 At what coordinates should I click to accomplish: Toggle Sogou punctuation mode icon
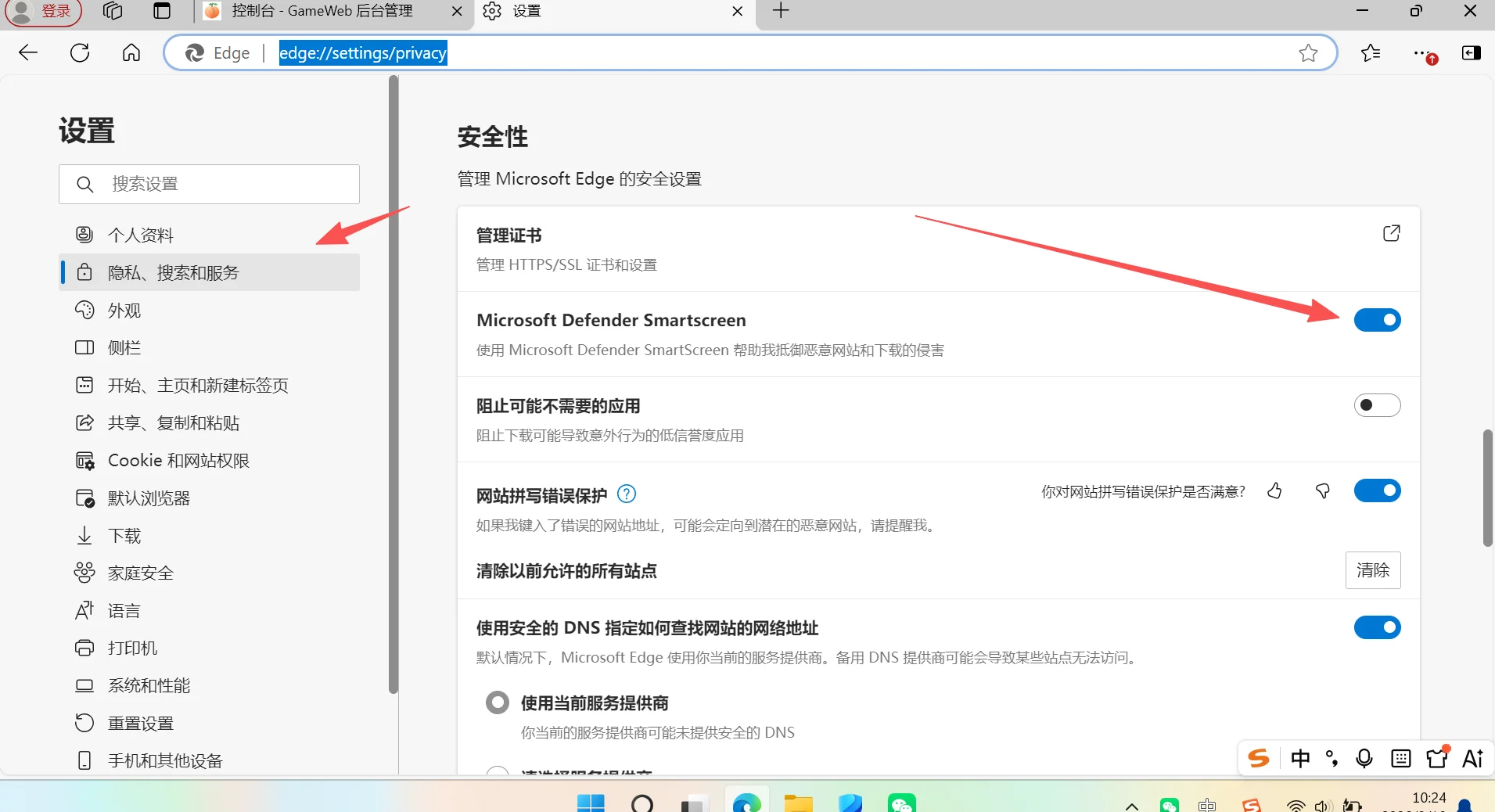1331,758
